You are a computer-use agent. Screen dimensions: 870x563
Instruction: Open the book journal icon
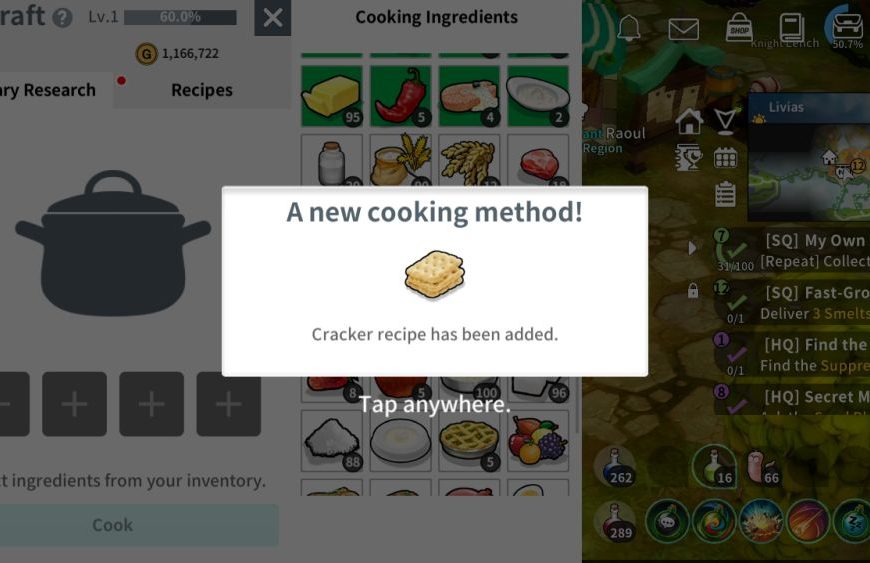791,28
